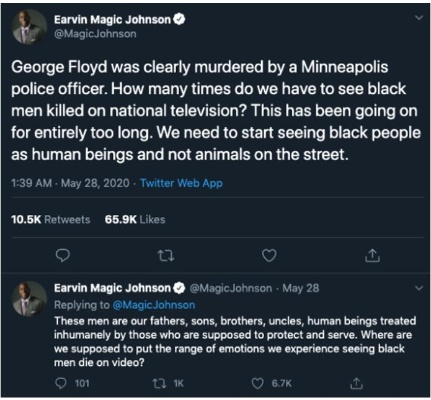The height and width of the screenshot is (400, 431).
Task: Retweet the main George Floyd tweet
Action: [166, 256]
